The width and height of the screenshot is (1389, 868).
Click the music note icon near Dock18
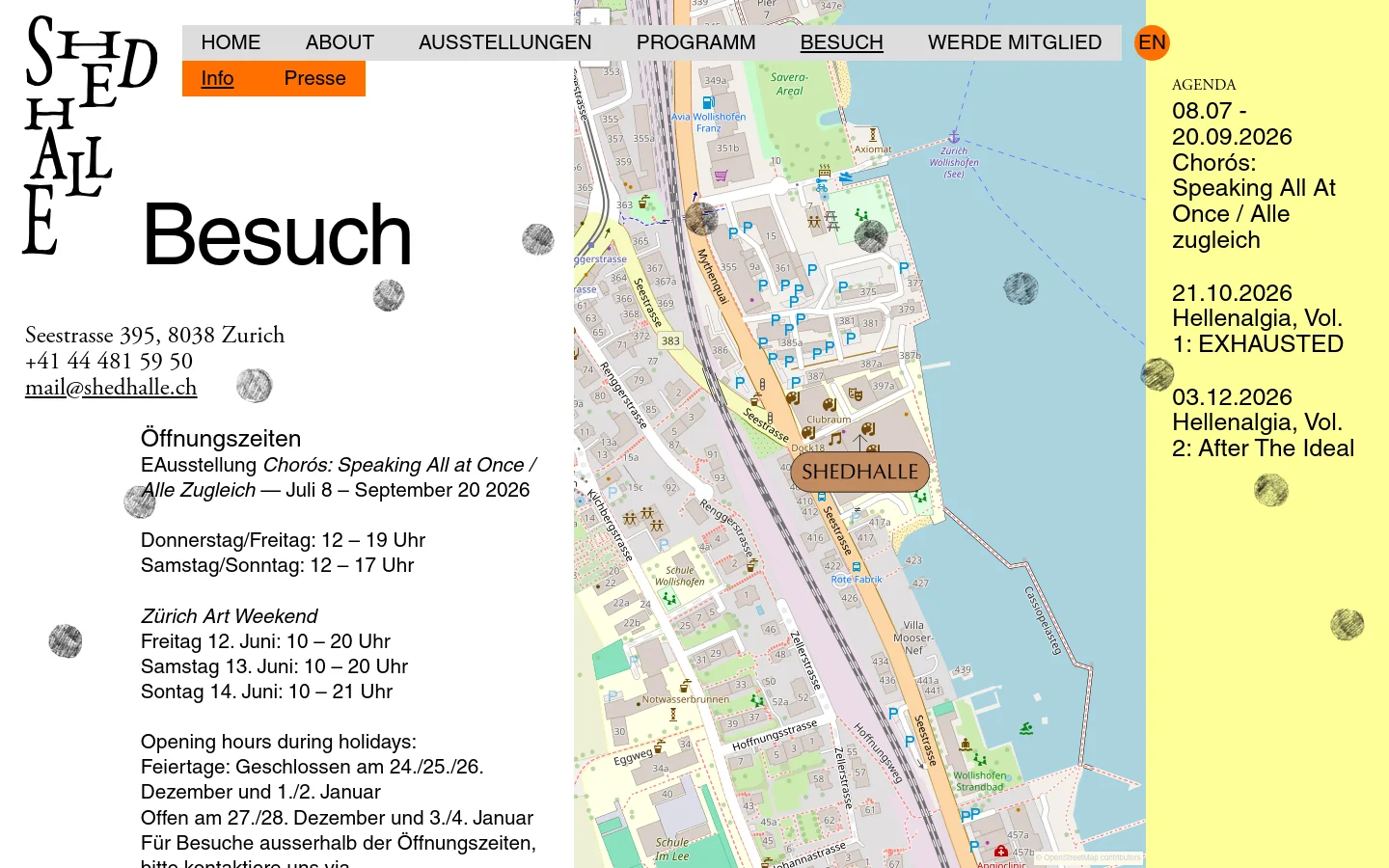[x=835, y=439]
